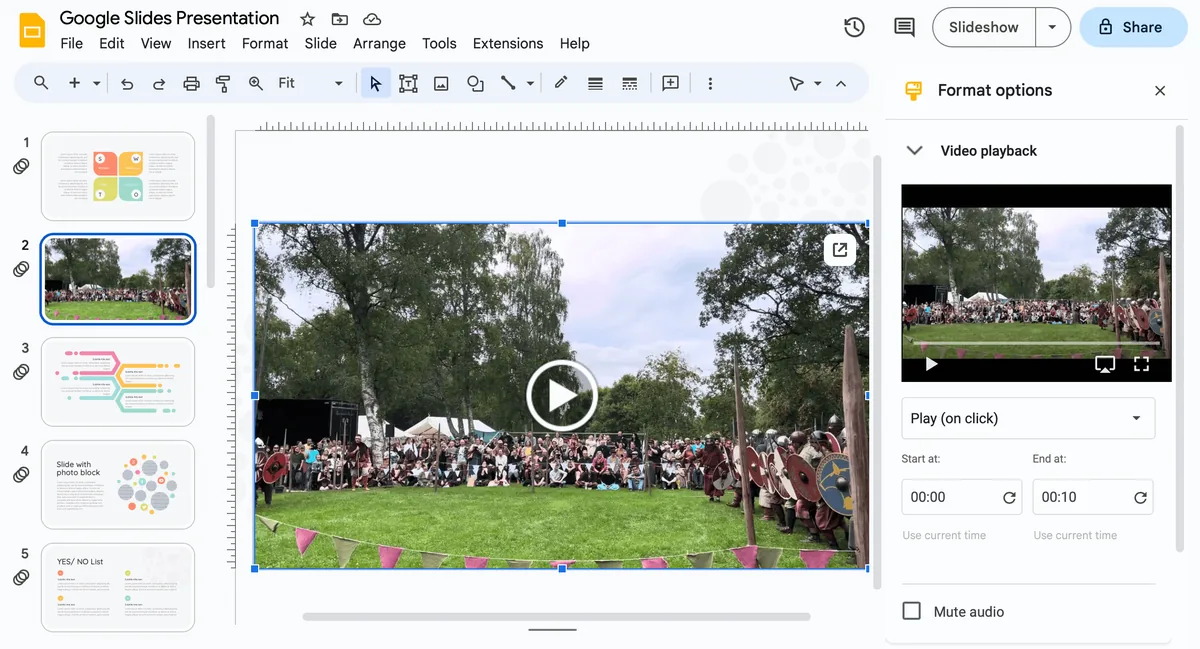Viewport: 1200px width, 649px height.
Task: Start the Slideshow
Action: [983, 27]
